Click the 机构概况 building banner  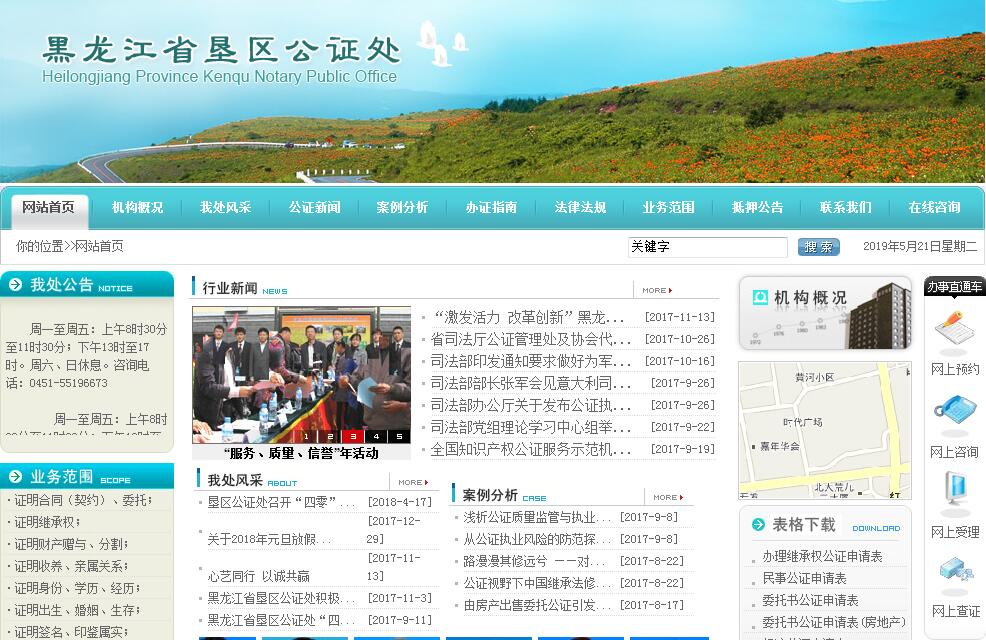click(x=825, y=313)
